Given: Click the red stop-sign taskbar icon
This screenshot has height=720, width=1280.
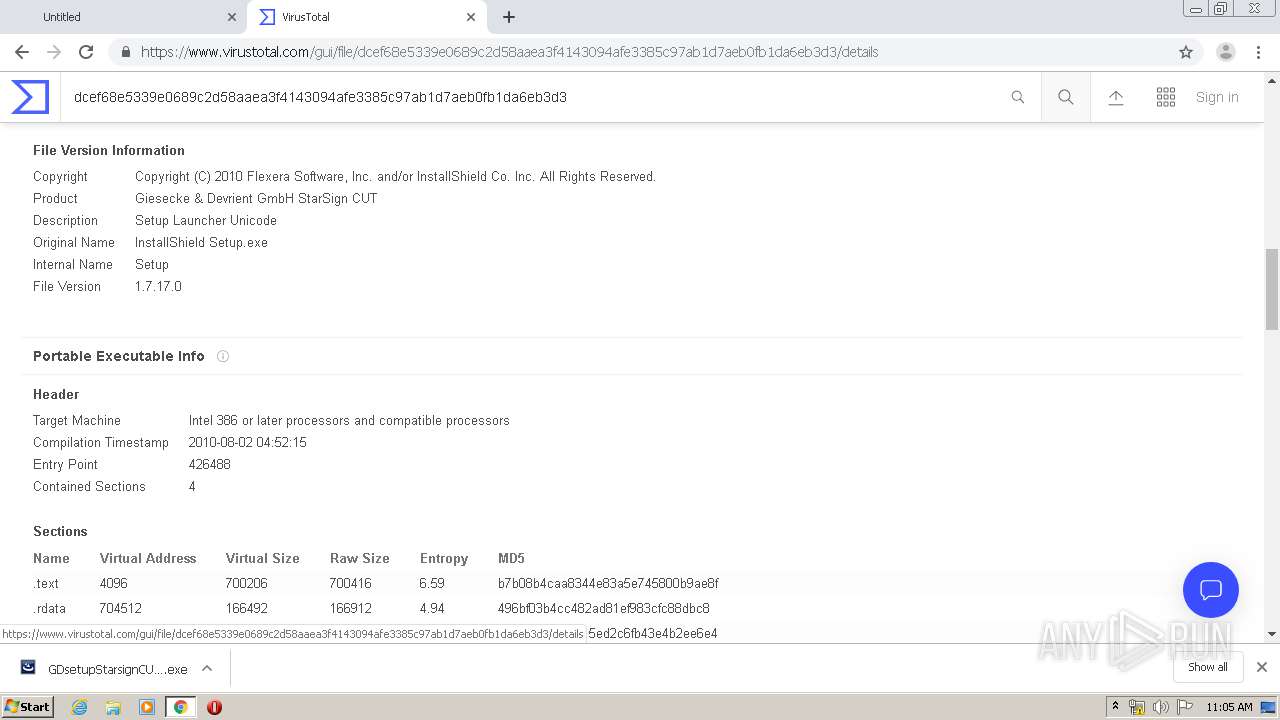Looking at the screenshot, I should pos(214,707).
